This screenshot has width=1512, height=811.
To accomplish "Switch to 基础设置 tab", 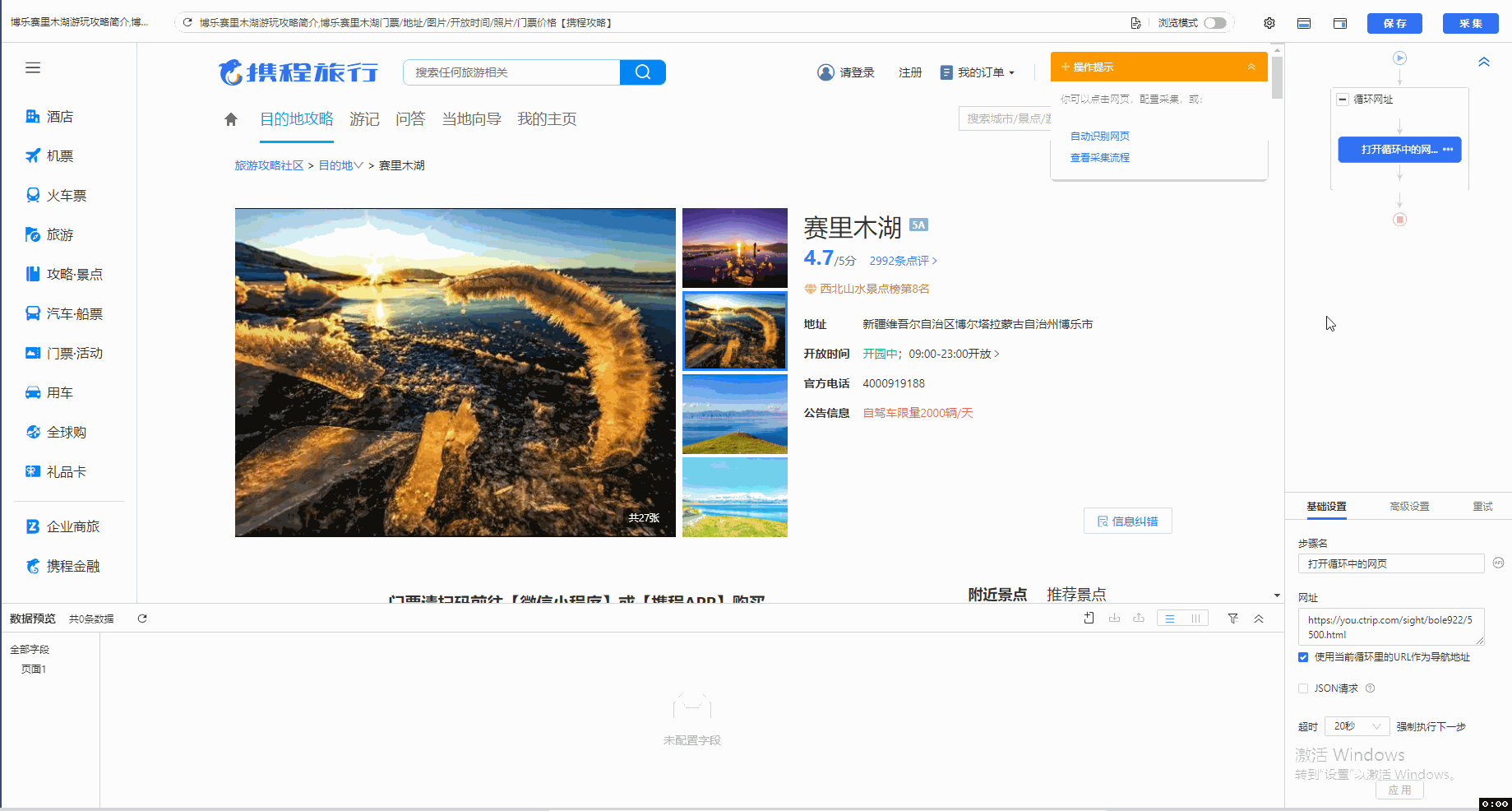I will point(1326,507).
